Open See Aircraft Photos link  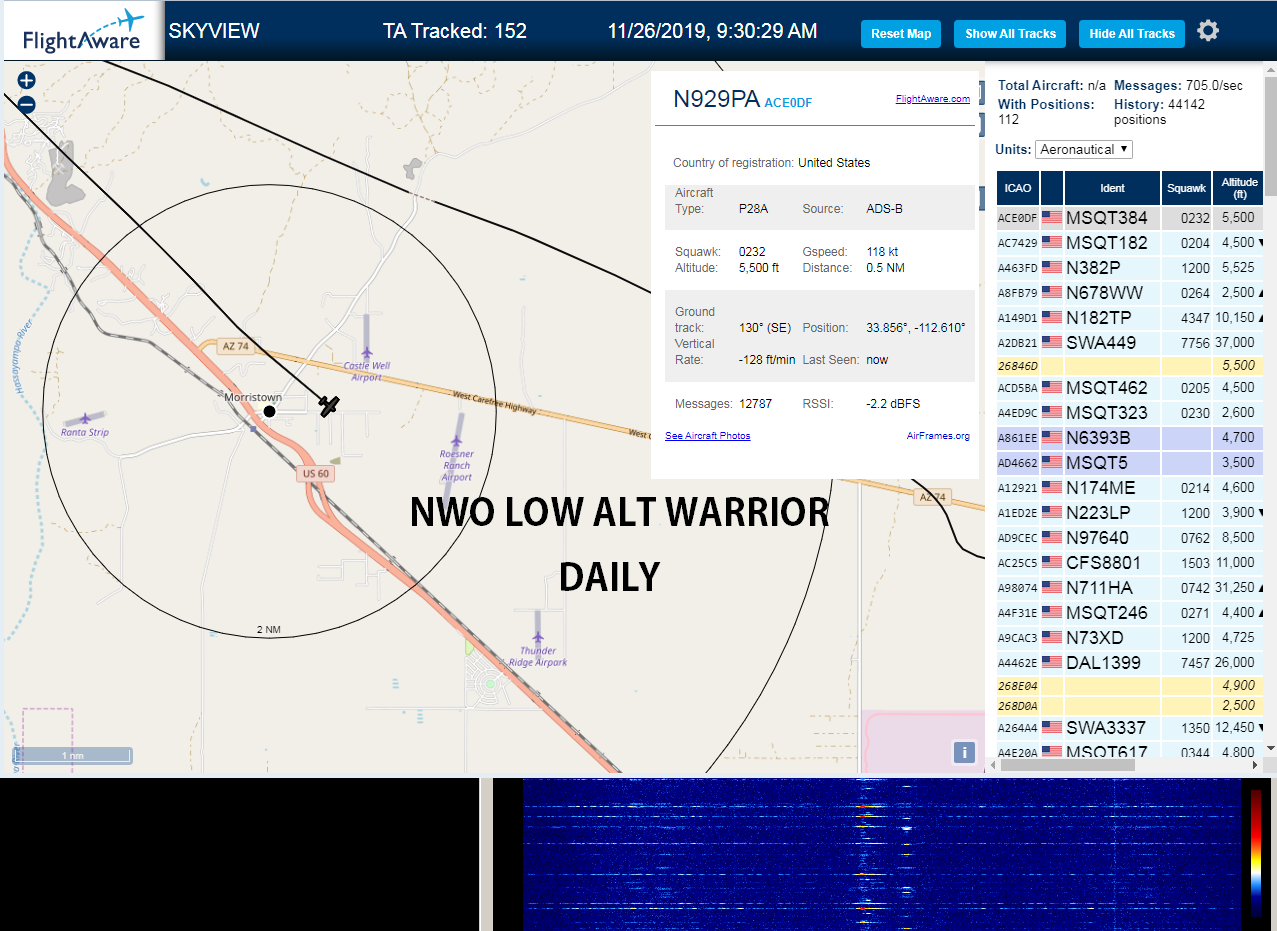pos(708,435)
